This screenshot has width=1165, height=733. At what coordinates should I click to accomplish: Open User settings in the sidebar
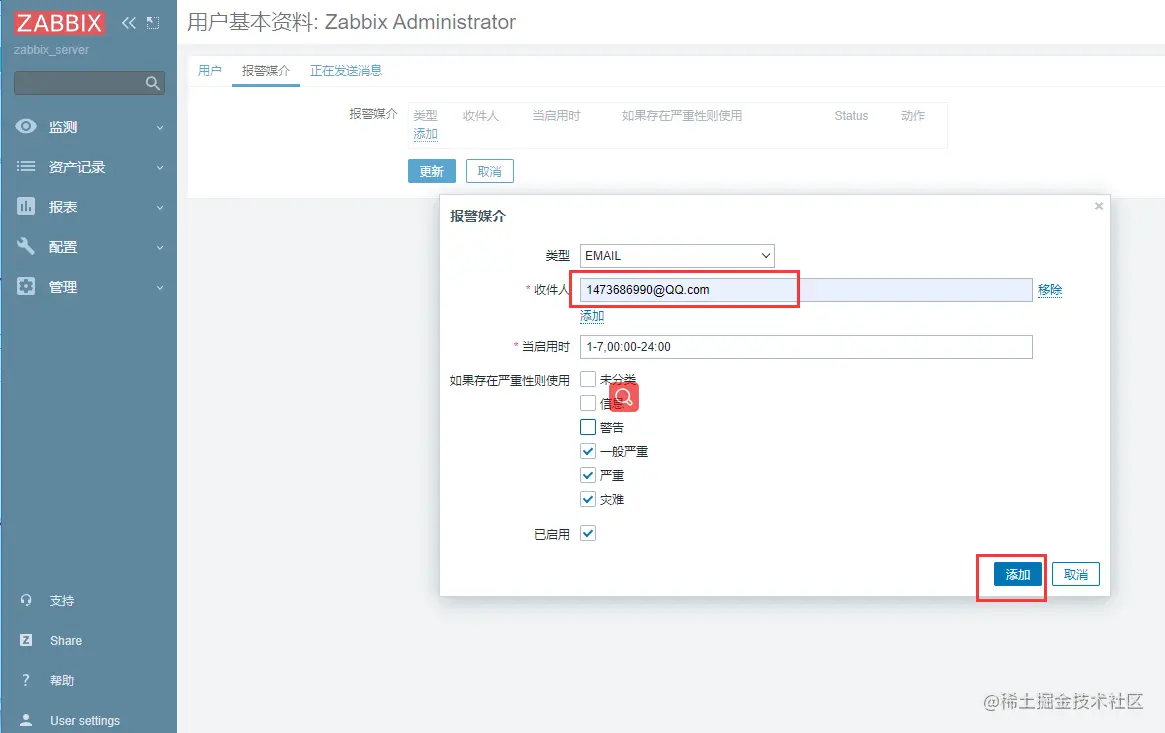(x=85, y=720)
